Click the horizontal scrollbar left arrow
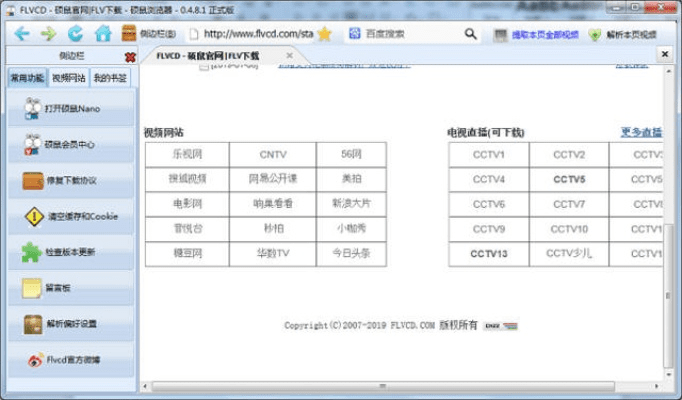Viewport: 682px width, 400px height. 145,386
